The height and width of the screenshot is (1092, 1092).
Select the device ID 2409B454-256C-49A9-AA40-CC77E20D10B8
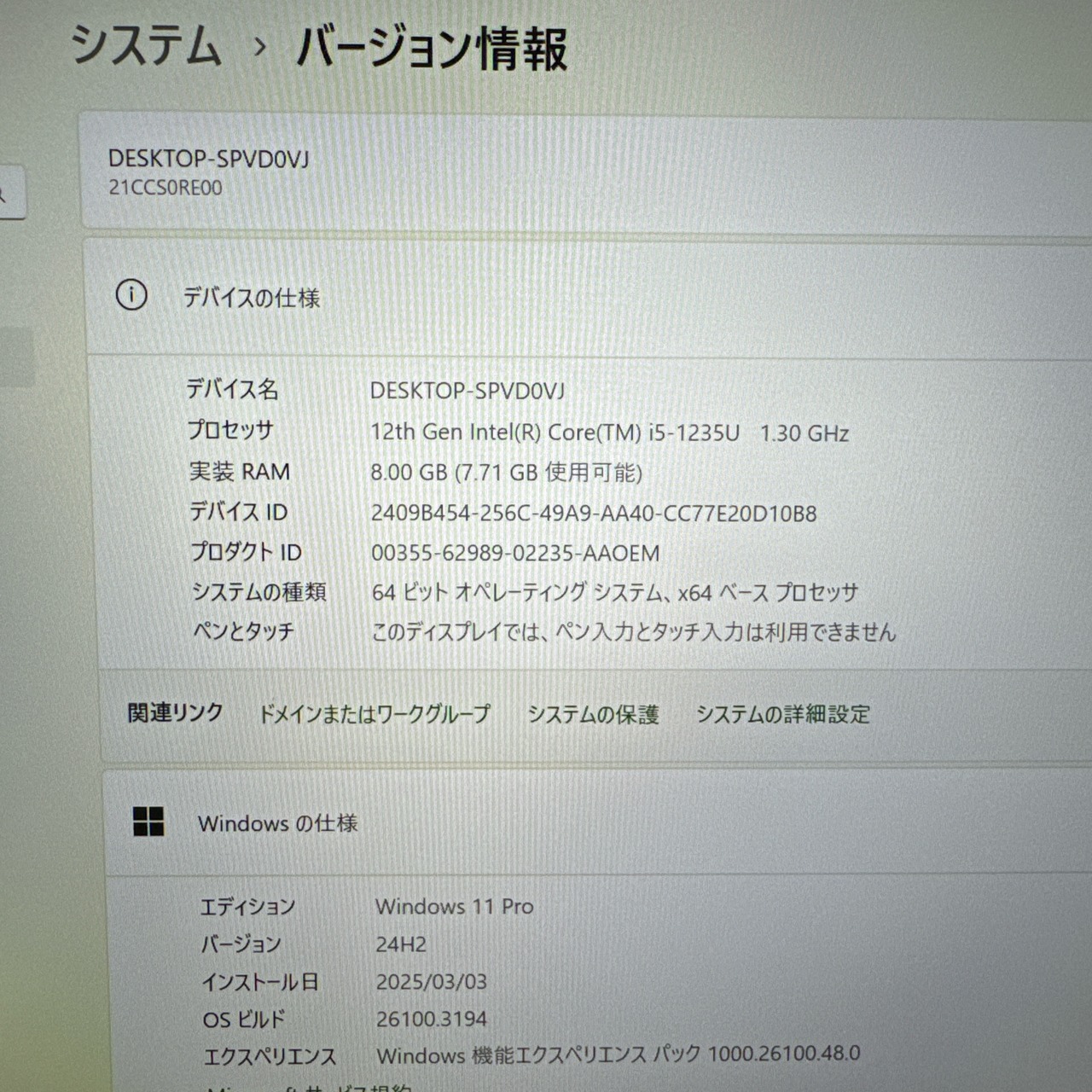(594, 514)
